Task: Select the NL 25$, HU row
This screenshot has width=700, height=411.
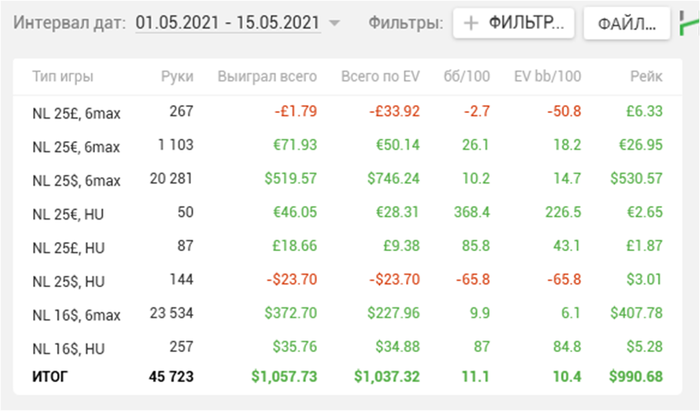Action: (x=347, y=280)
